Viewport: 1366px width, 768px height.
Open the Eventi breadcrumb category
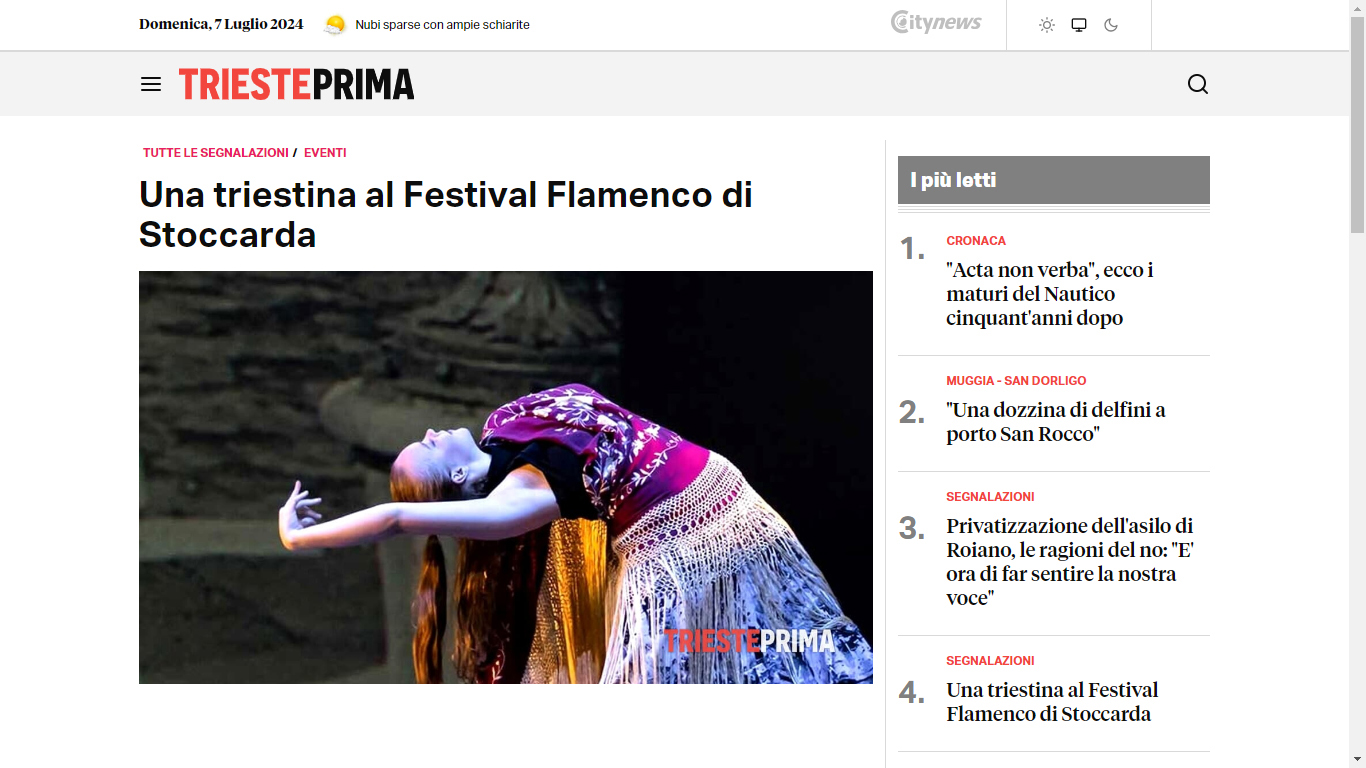click(x=325, y=153)
